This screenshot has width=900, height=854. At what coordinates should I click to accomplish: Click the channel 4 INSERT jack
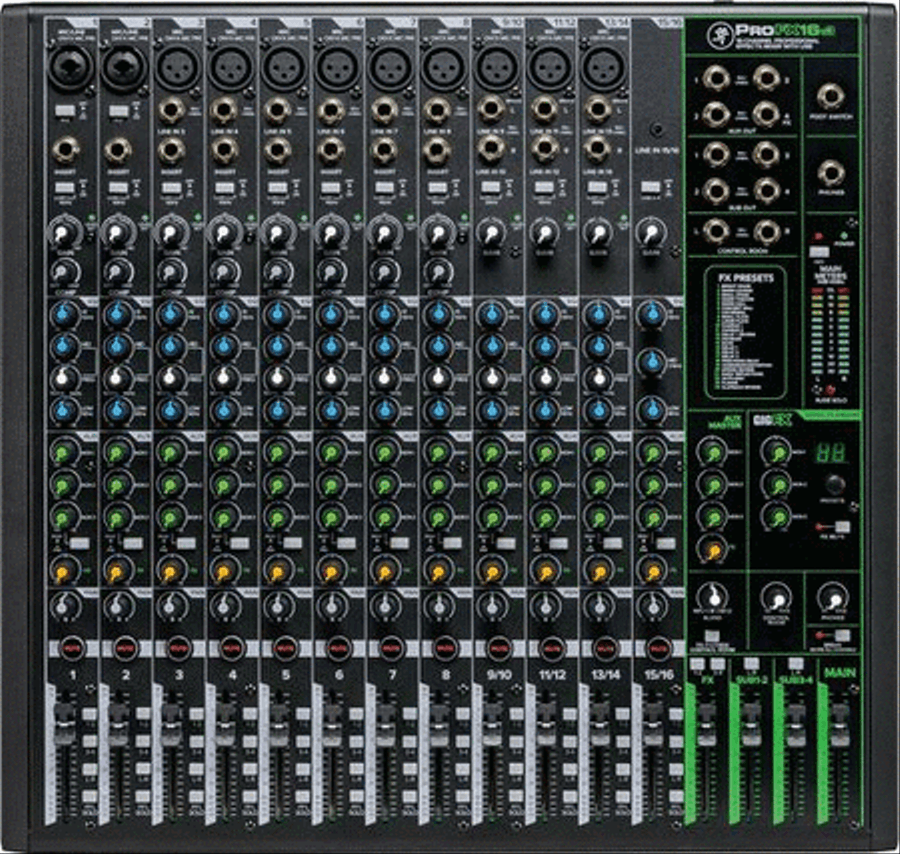[224, 151]
